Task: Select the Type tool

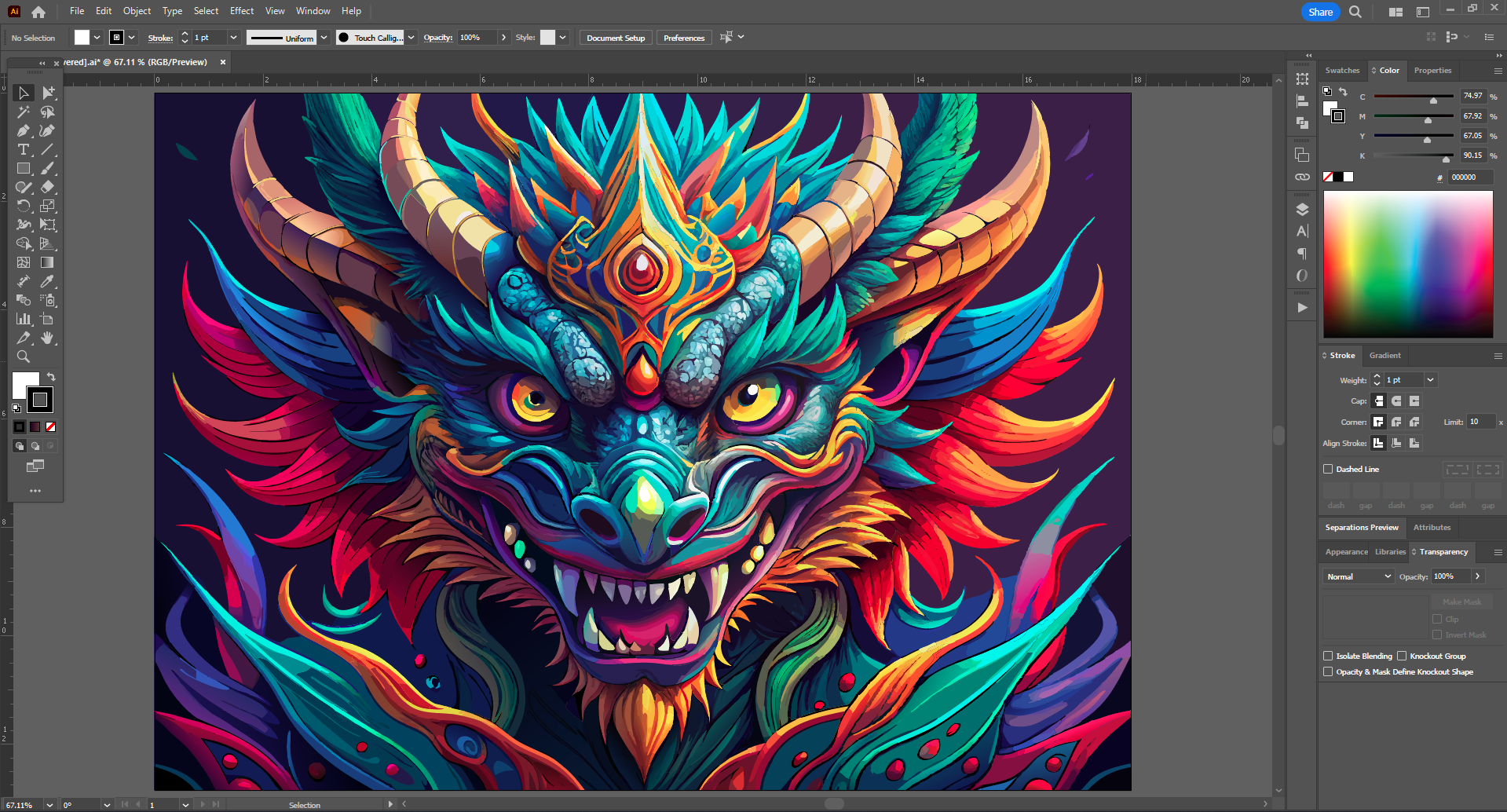Action: 24,149
